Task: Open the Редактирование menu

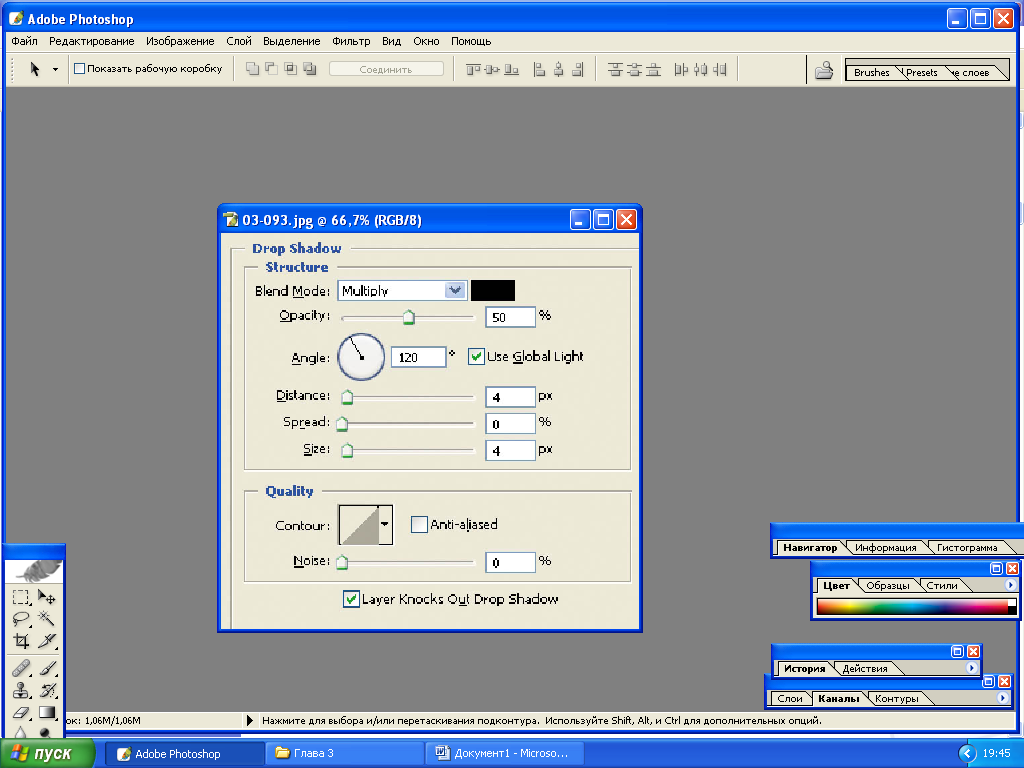Action: click(x=91, y=41)
